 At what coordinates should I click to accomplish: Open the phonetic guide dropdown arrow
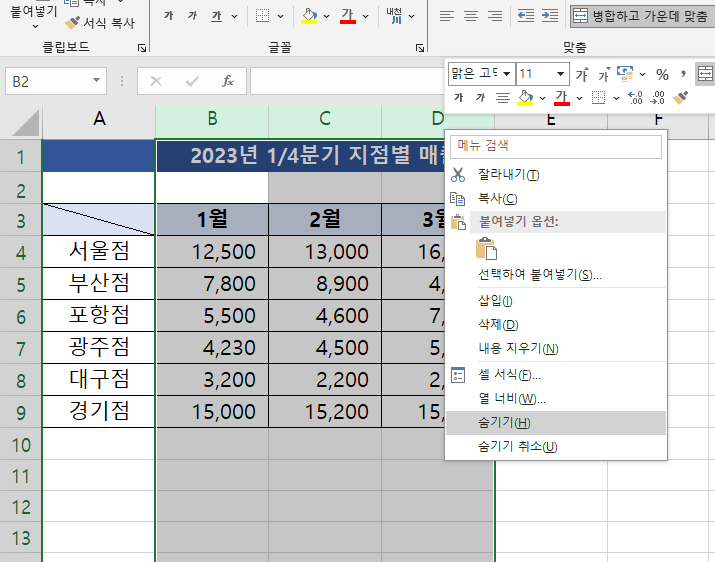(411, 16)
